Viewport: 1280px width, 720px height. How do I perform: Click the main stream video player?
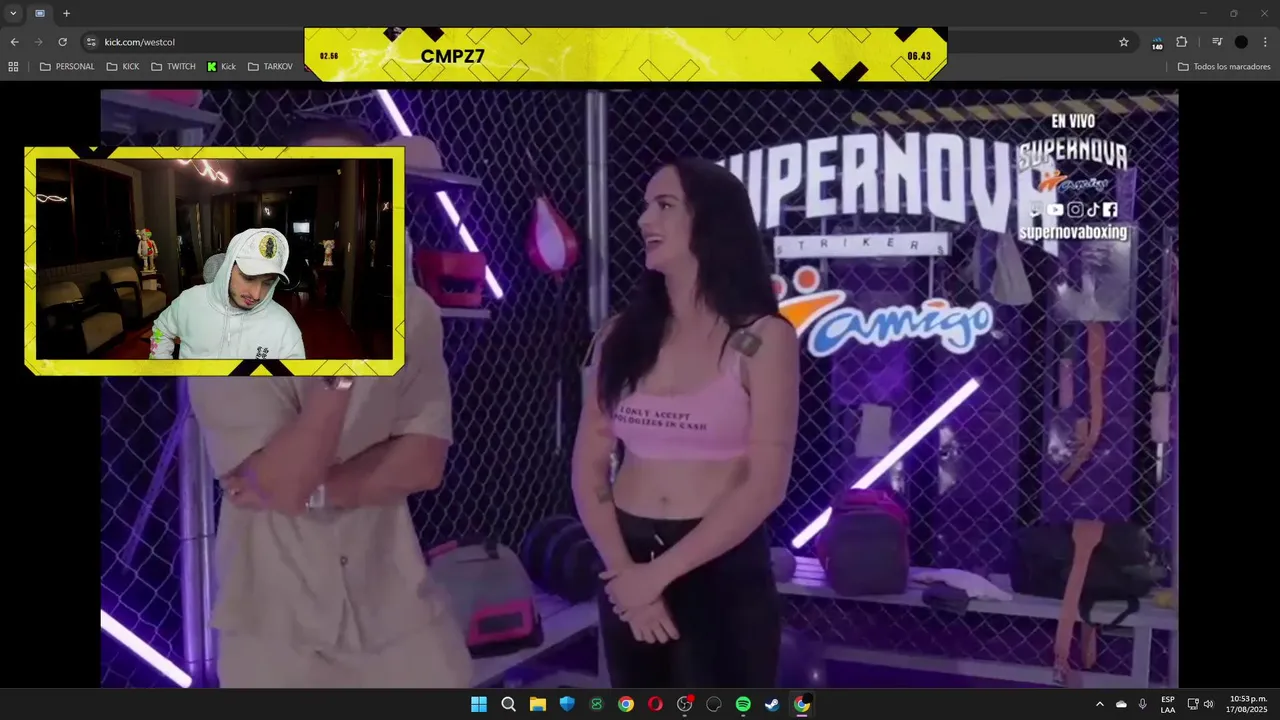point(639,388)
